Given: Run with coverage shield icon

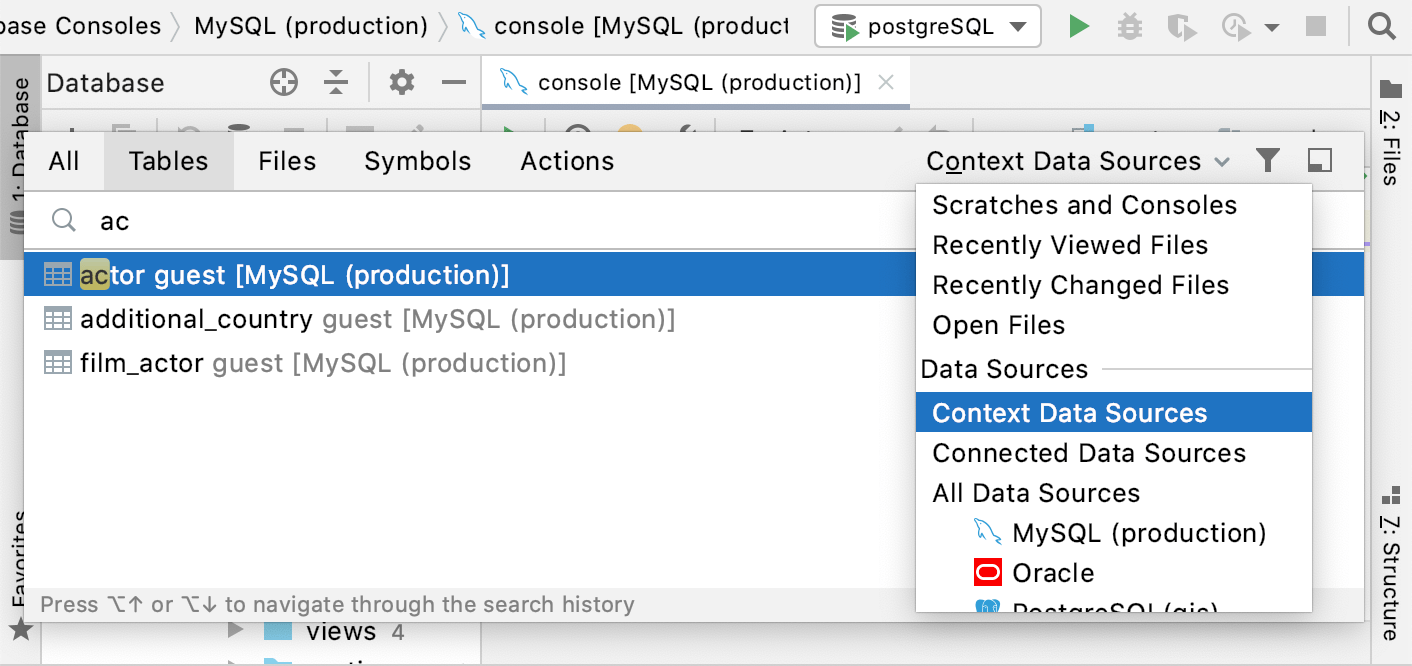Looking at the screenshot, I should (x=1181, y=27).
